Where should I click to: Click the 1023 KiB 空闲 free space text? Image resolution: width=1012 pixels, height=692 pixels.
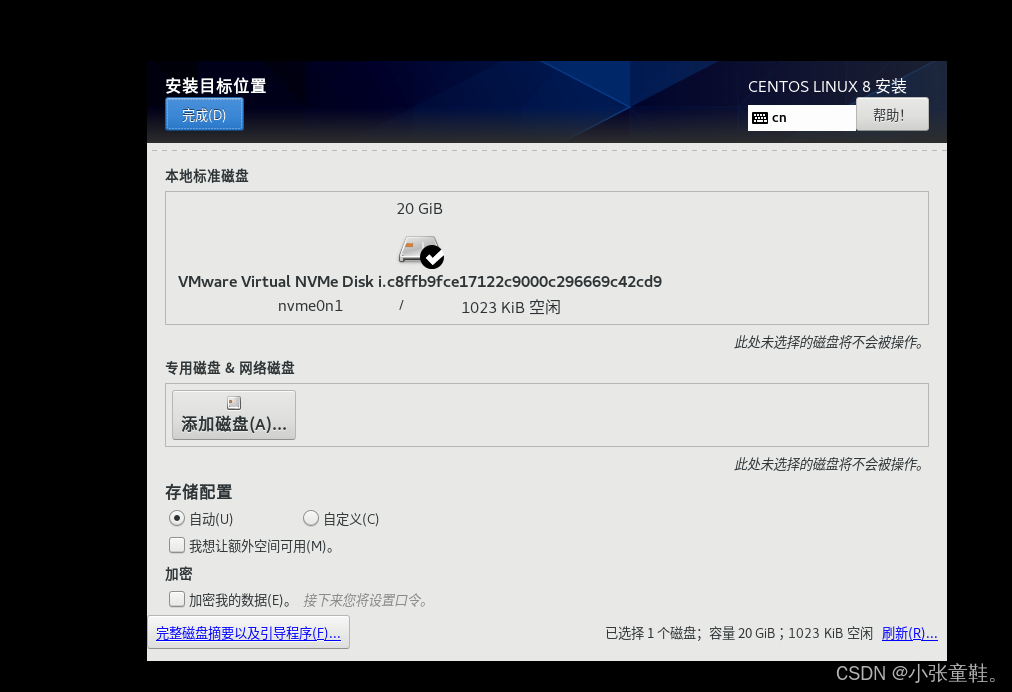coord(510,307)
